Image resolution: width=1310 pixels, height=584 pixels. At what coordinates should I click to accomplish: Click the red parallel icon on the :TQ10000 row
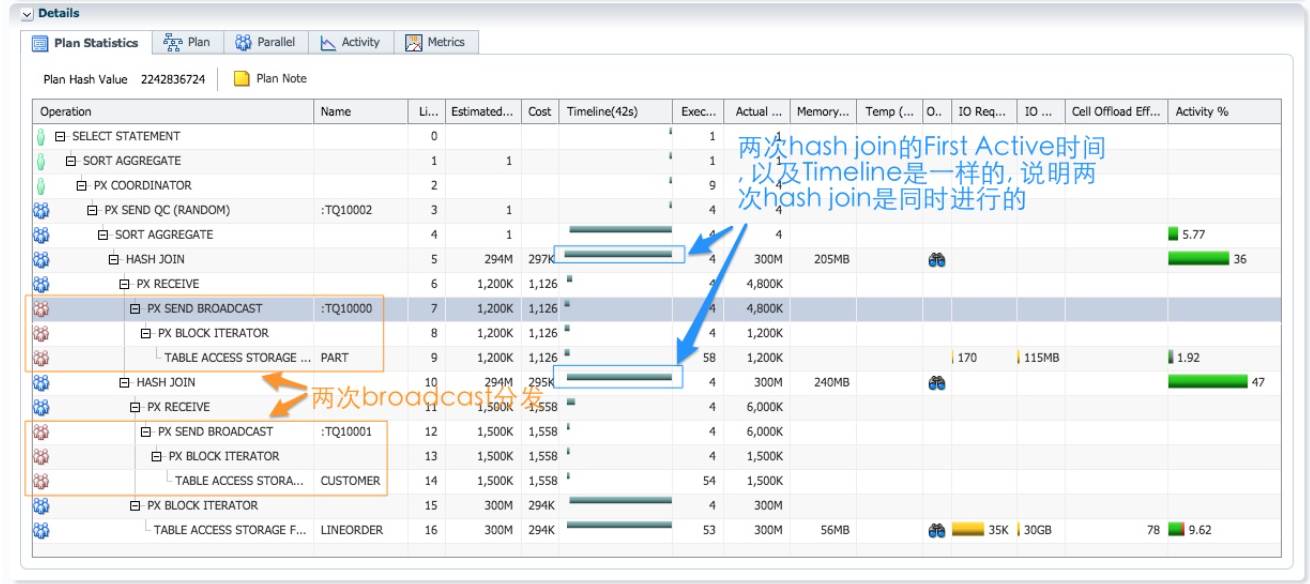41,309
